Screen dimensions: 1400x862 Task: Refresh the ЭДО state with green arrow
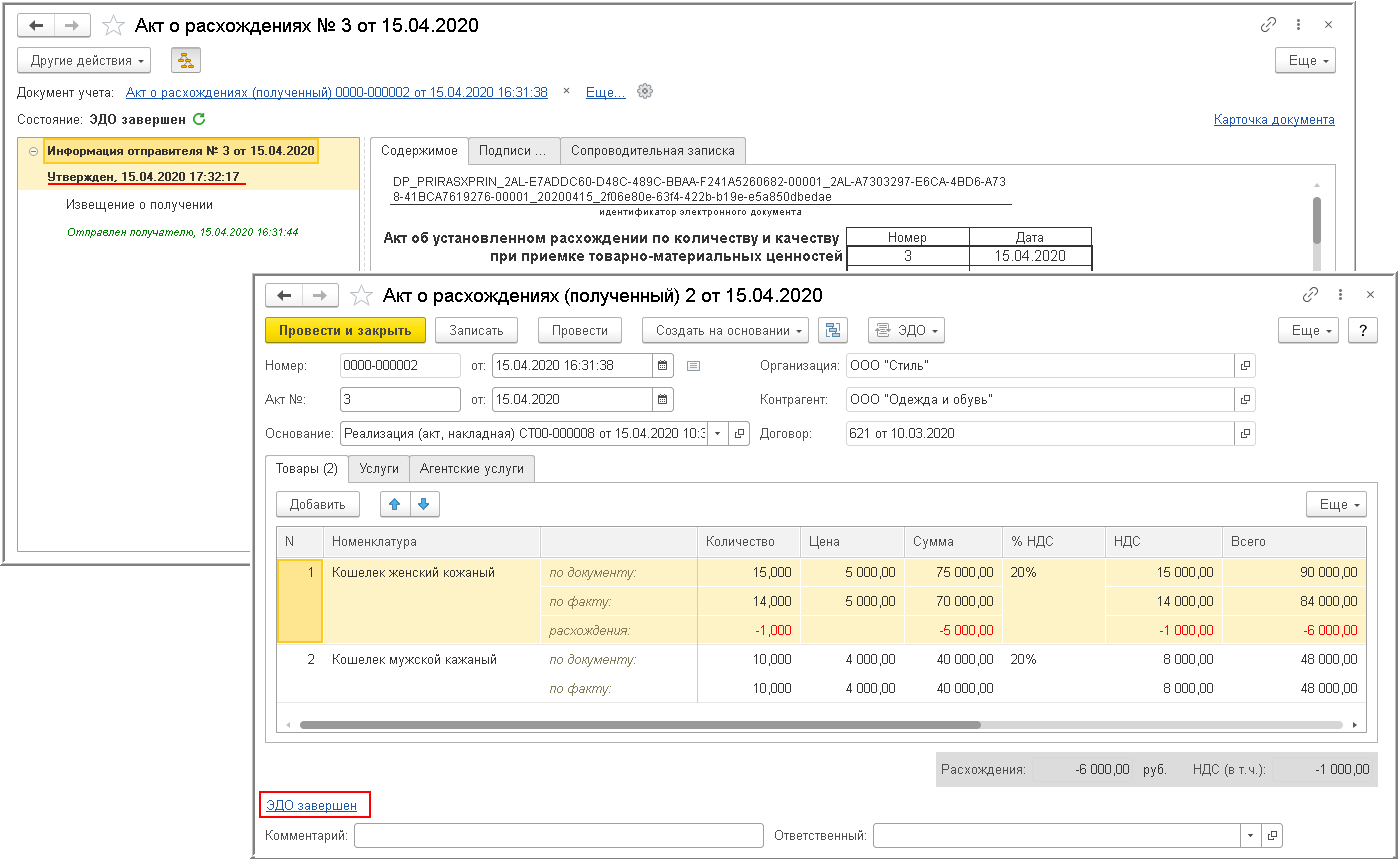coord(199,119)
